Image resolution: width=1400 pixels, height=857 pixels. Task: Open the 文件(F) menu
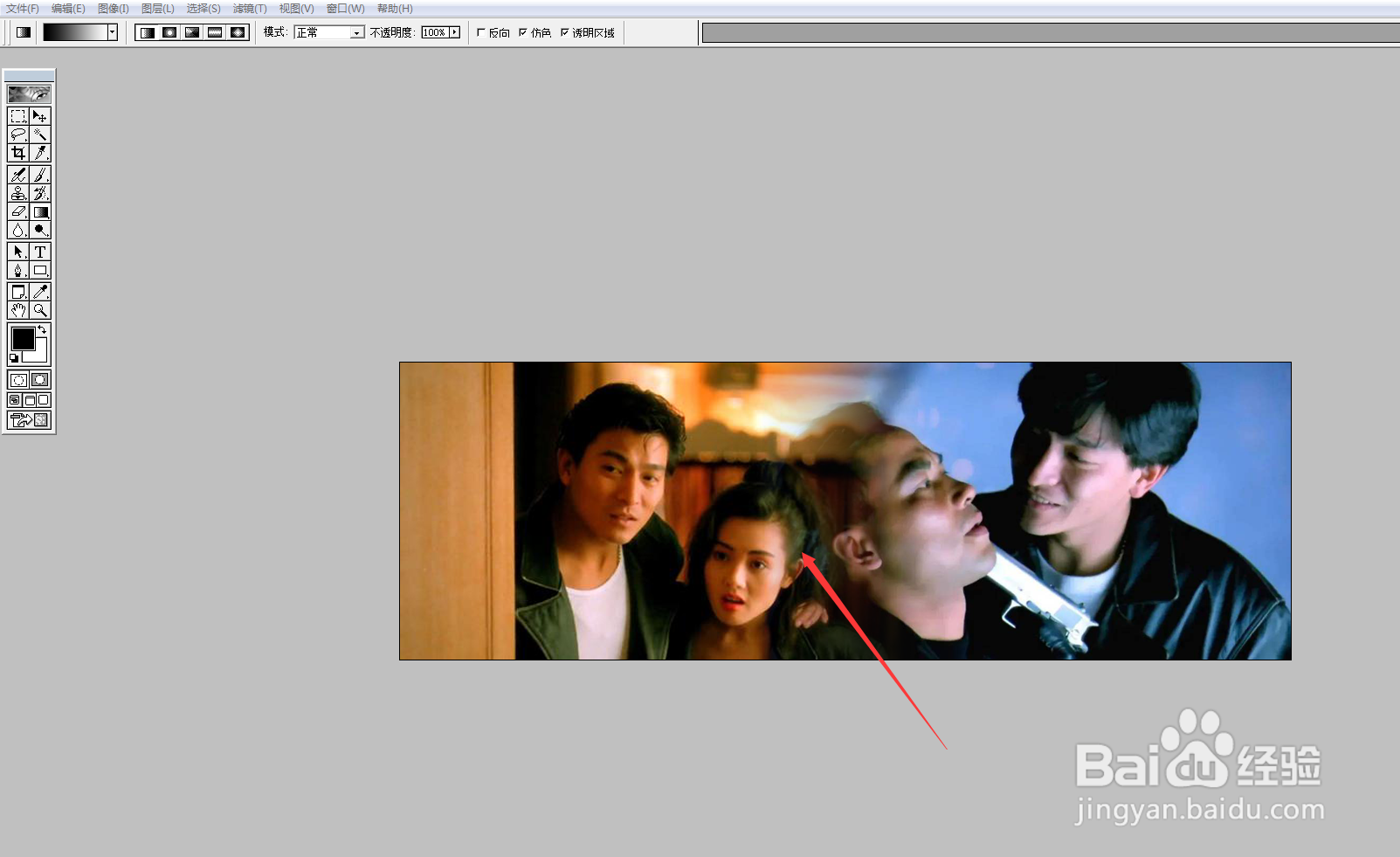[23, 9]
